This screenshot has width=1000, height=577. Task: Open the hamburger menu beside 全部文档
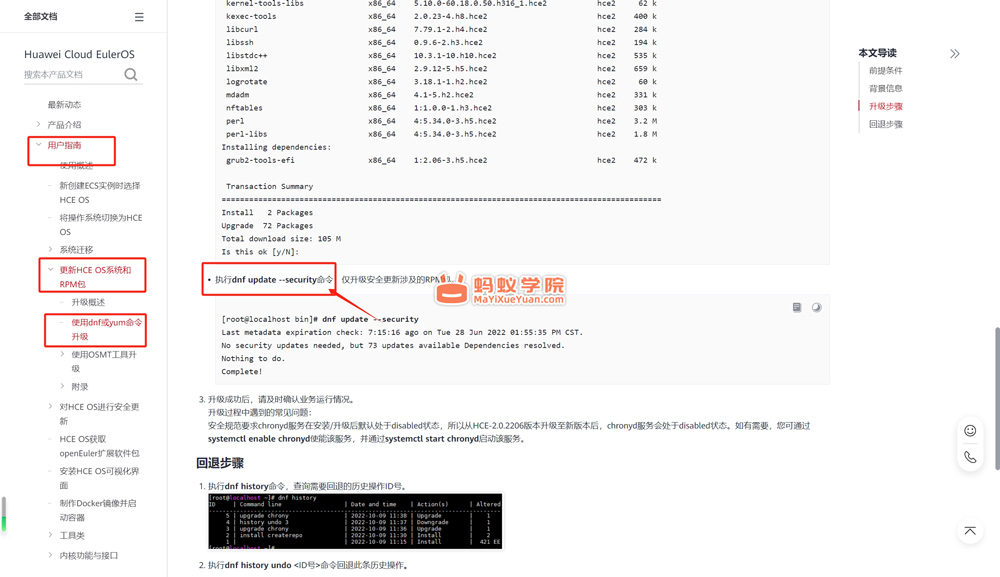point(139,17)
